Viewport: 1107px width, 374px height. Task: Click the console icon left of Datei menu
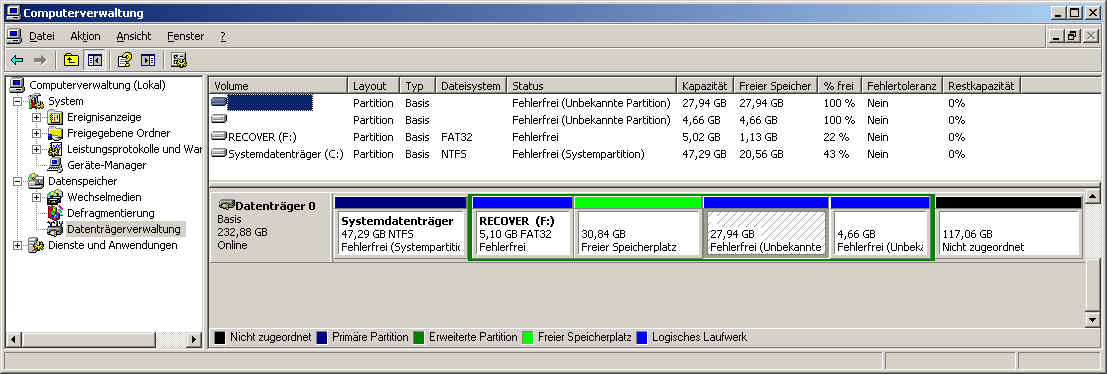click(x=13, y=36)
